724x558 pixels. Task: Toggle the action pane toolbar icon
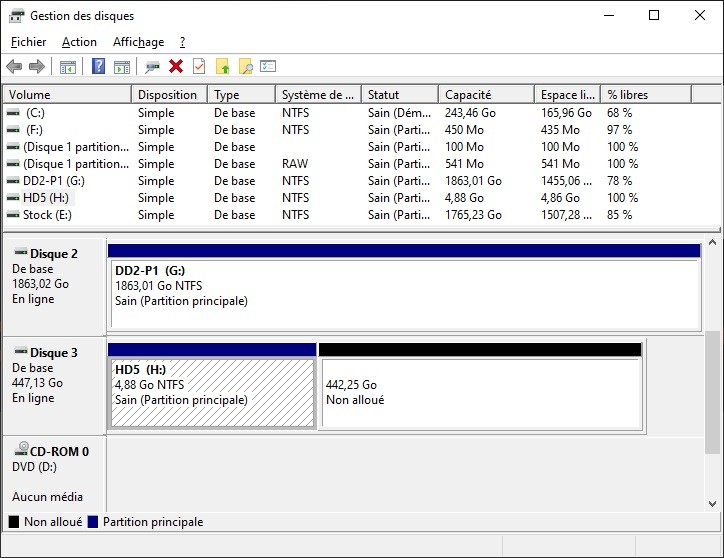[x=121, y=67]
